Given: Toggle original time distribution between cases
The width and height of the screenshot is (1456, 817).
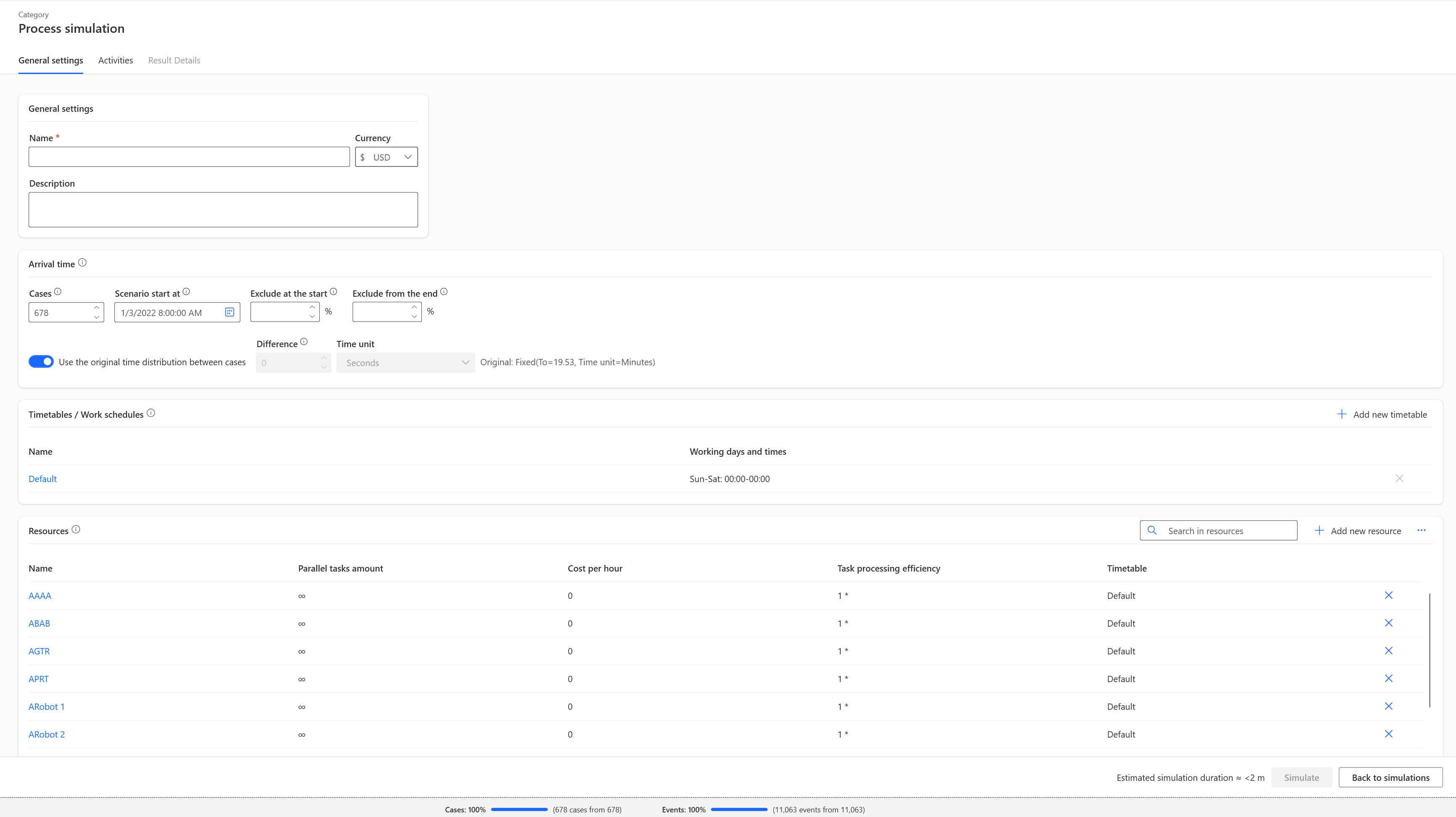Looking at the screenshot, I should point(41,362).
